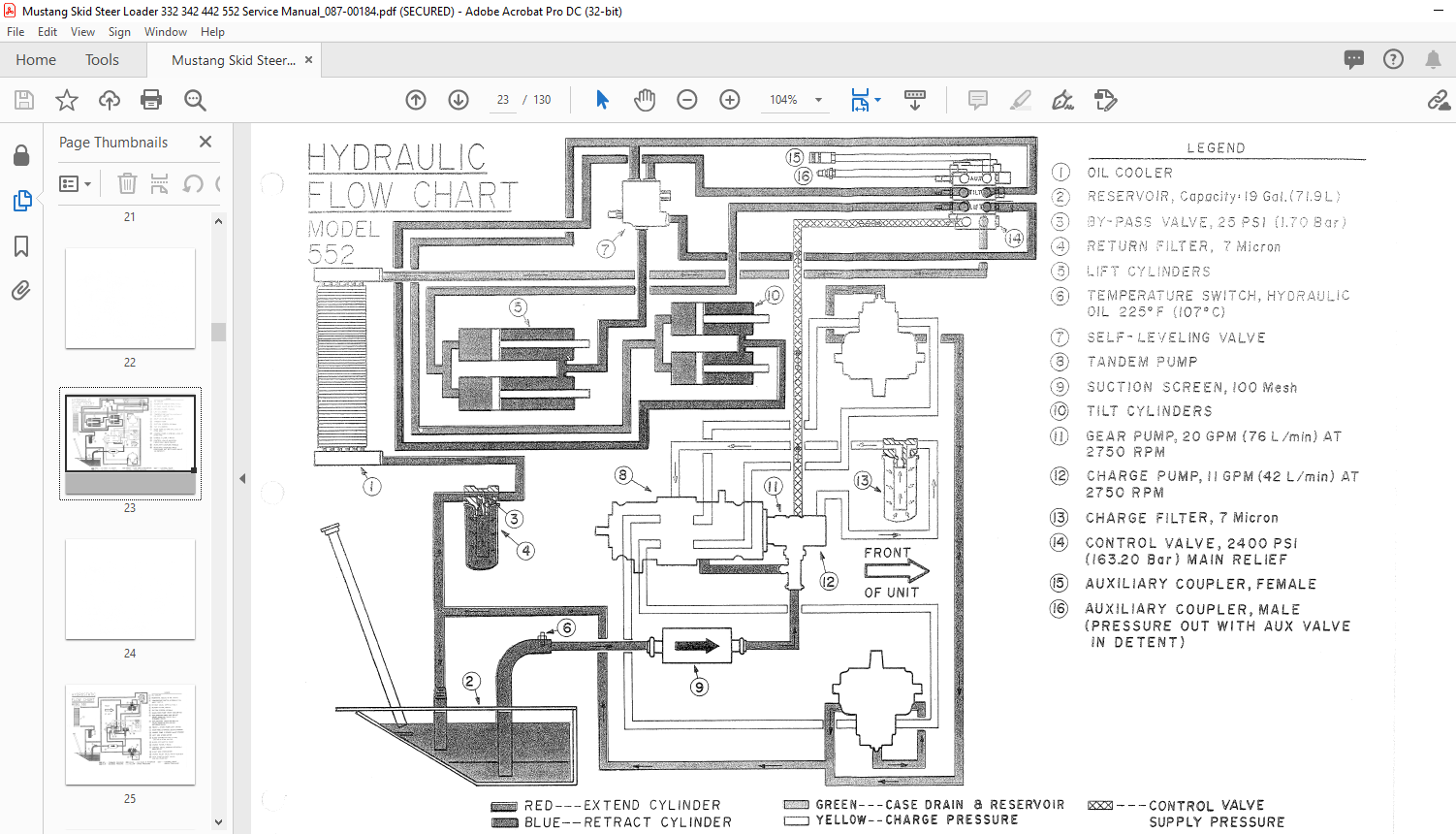Viewport: 1456px width, 834px height.
Task: Select page 22 thumbnail
Action: pyautogui.click(x=130, y=298)
